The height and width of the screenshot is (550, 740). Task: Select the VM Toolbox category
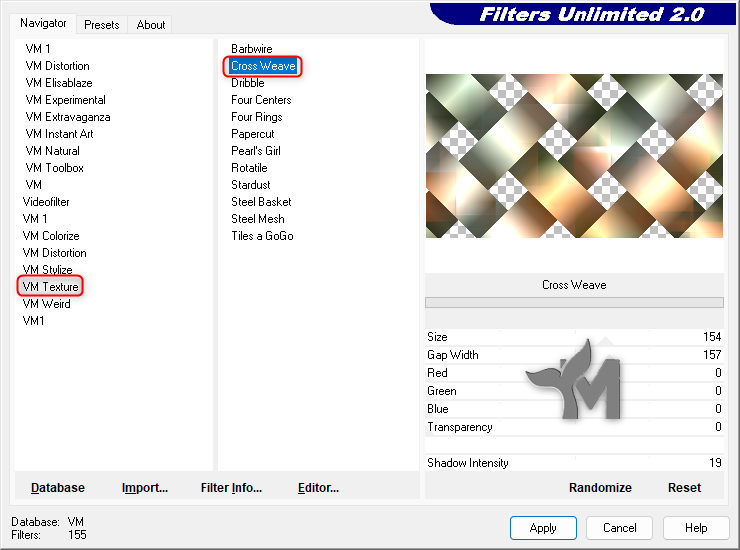[54, 168]
